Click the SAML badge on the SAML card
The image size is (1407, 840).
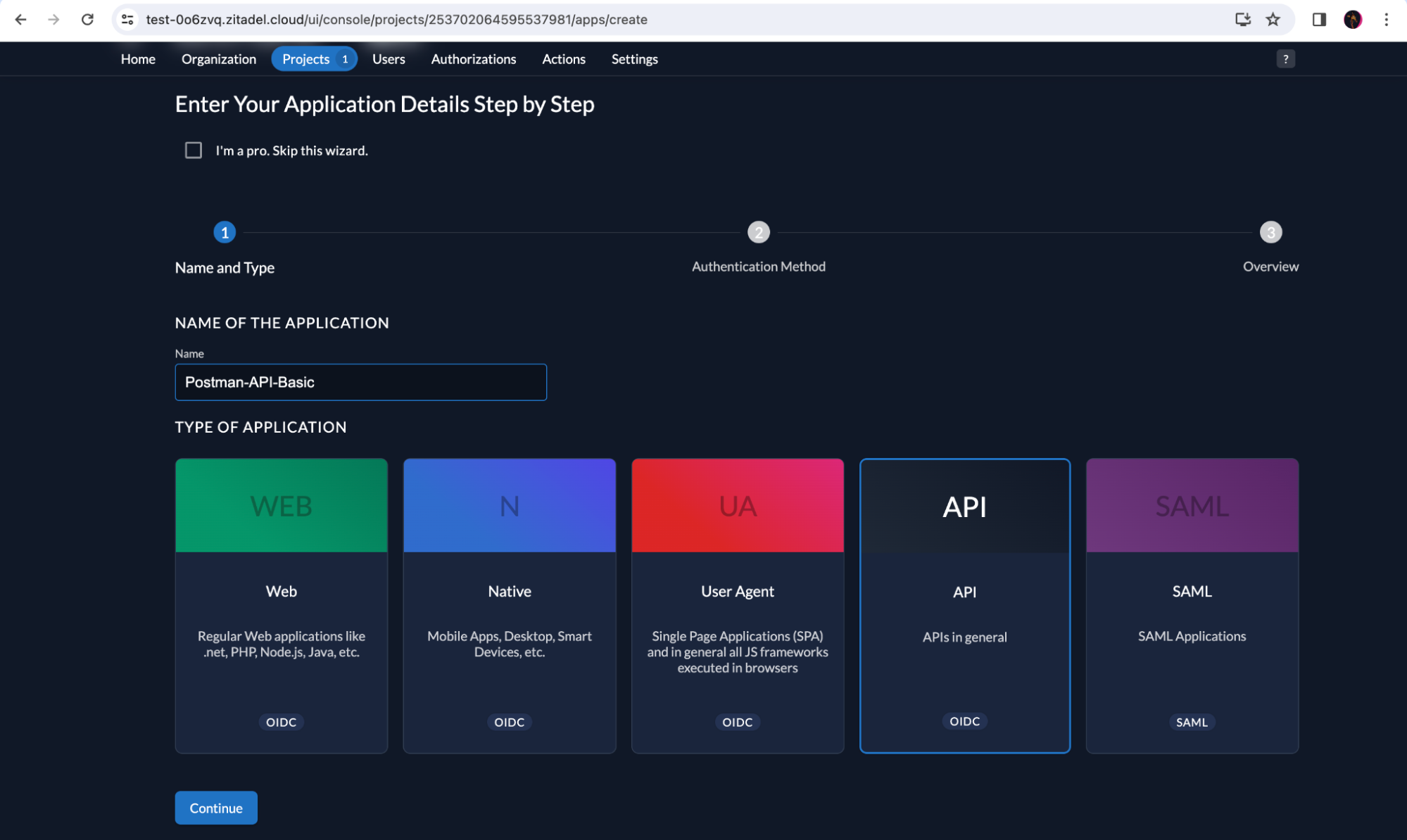pos(1192,722)
